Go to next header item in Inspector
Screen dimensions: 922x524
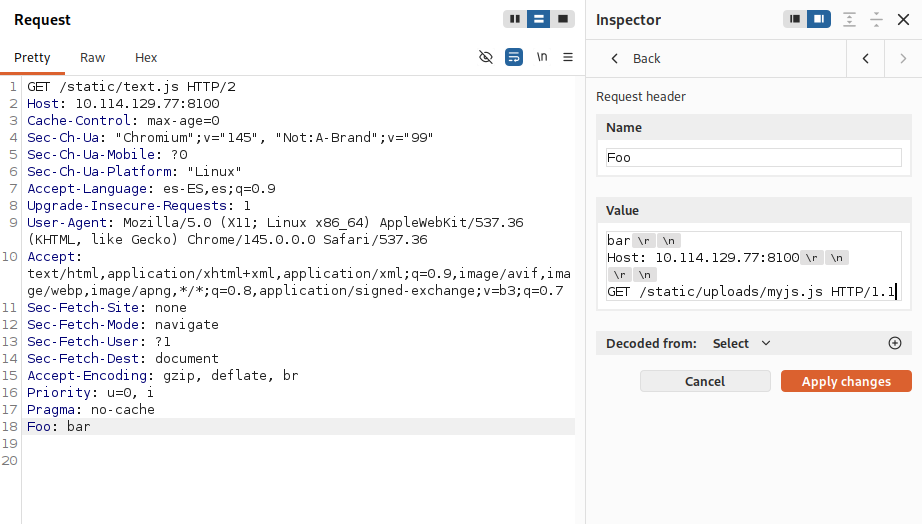pos(903,58)
